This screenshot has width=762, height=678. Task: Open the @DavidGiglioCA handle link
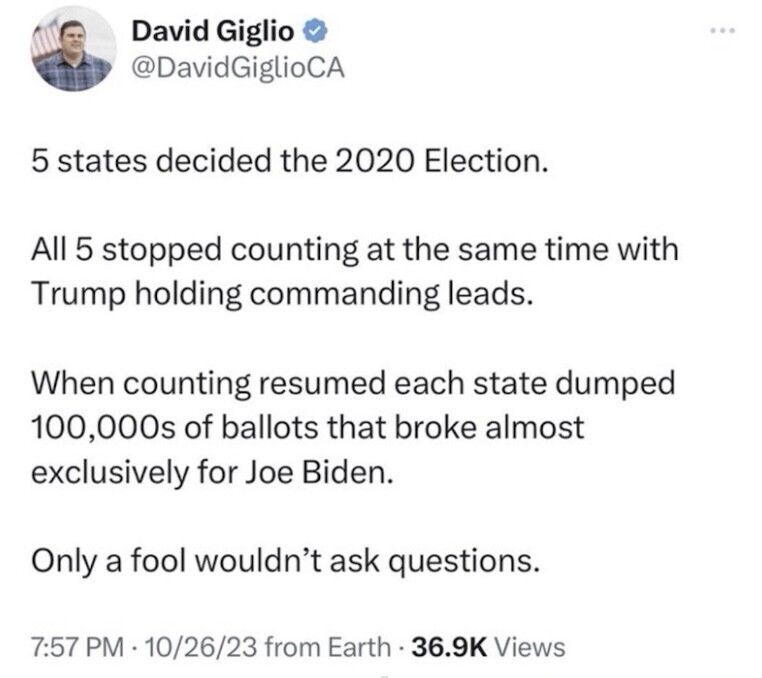pyautogui.click(x=224, y=66)
